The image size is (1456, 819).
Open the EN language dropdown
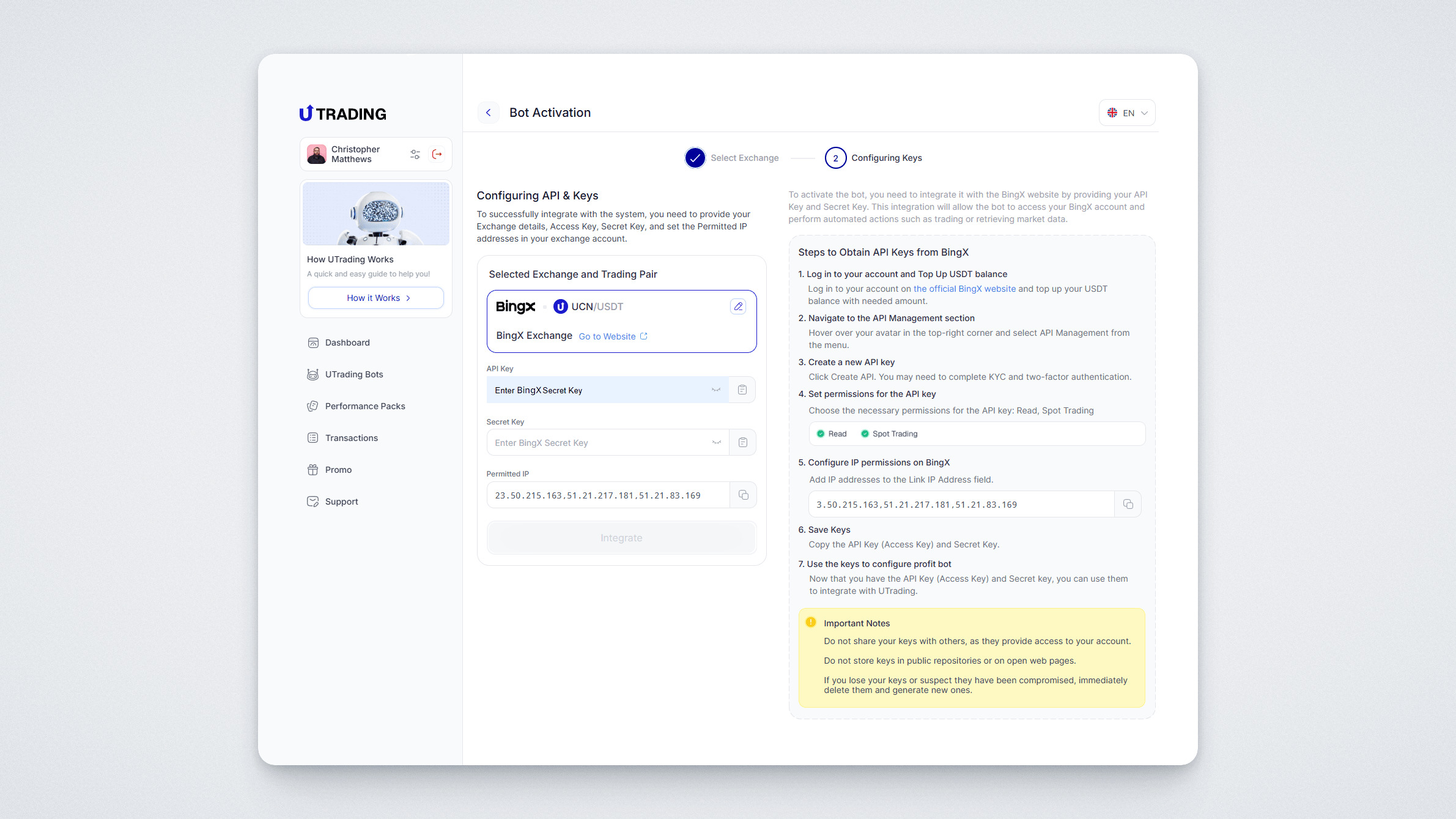pyautogui.click(x=1127, y=113)
